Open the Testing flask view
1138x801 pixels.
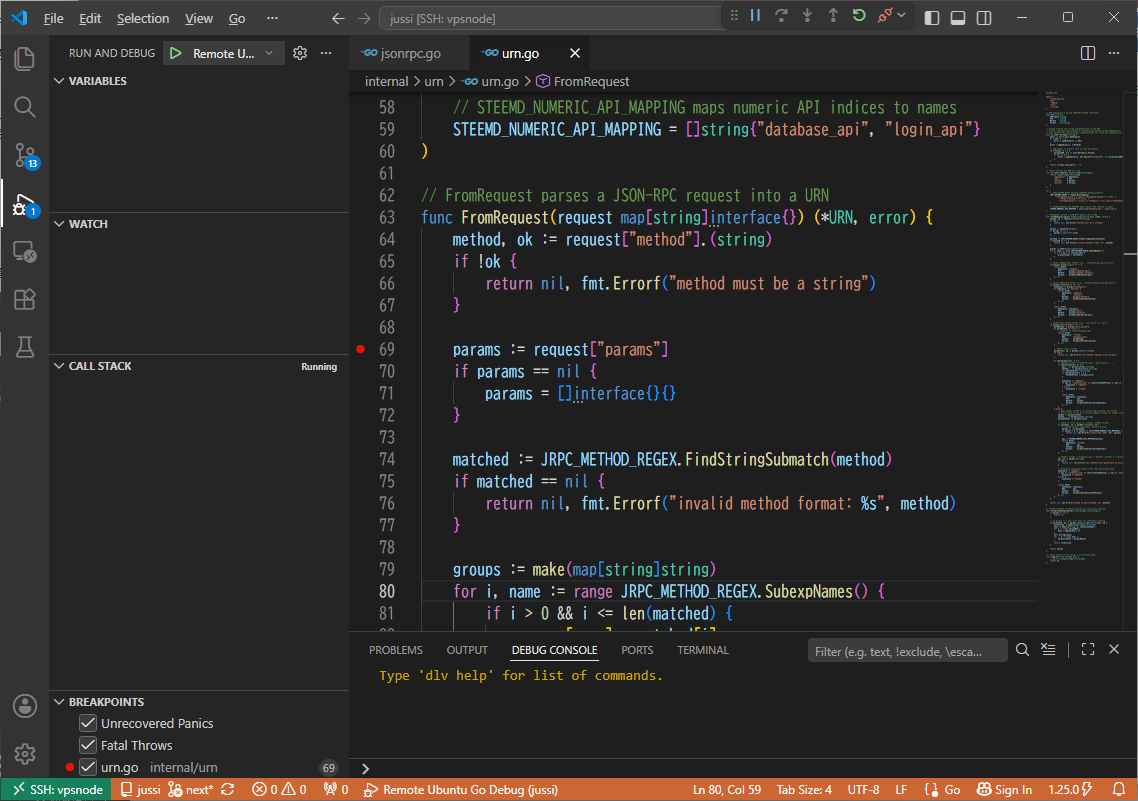click(25, 347)
